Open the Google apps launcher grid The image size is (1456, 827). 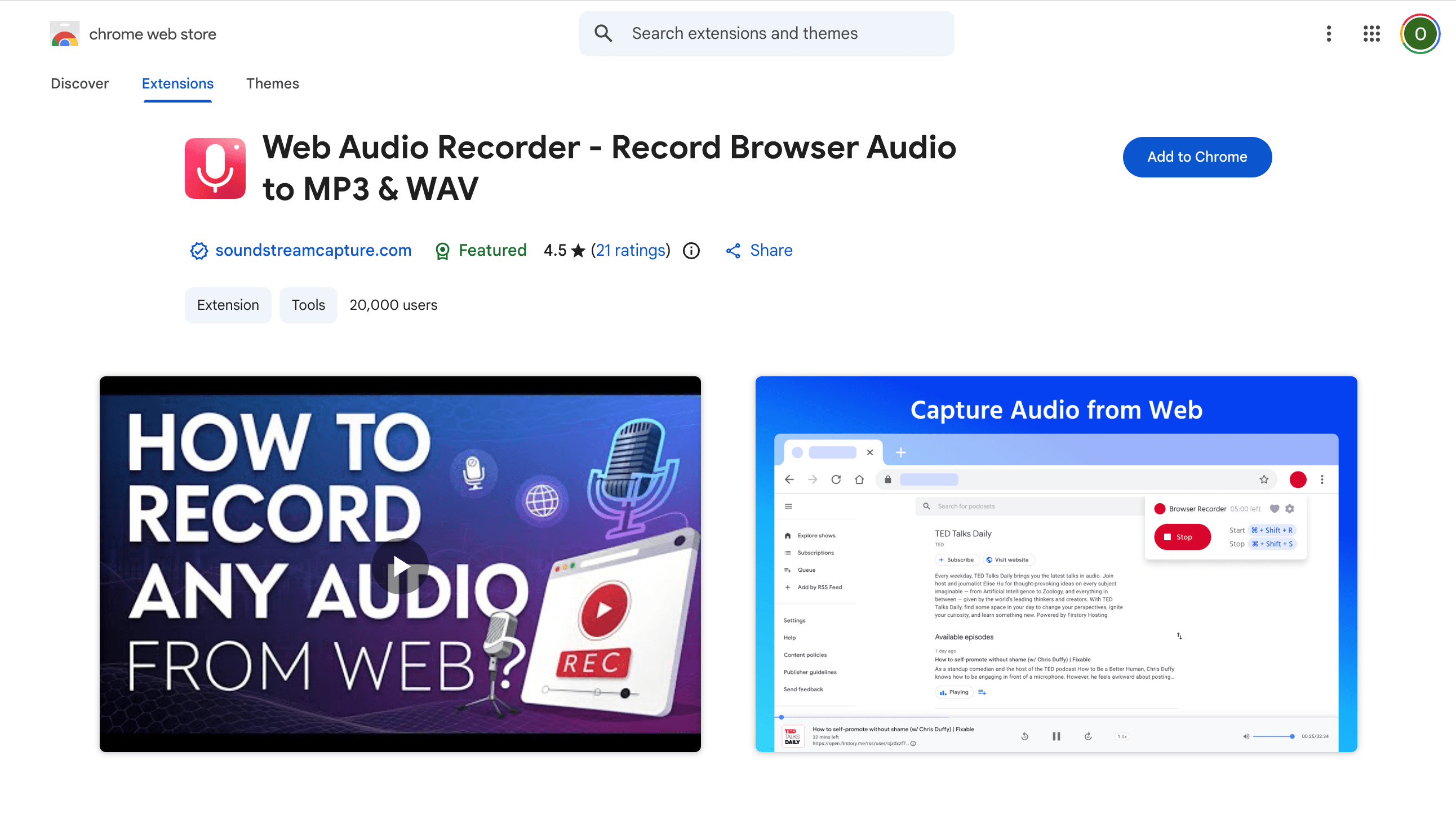pyautogui.click(x=1371, y=33)
